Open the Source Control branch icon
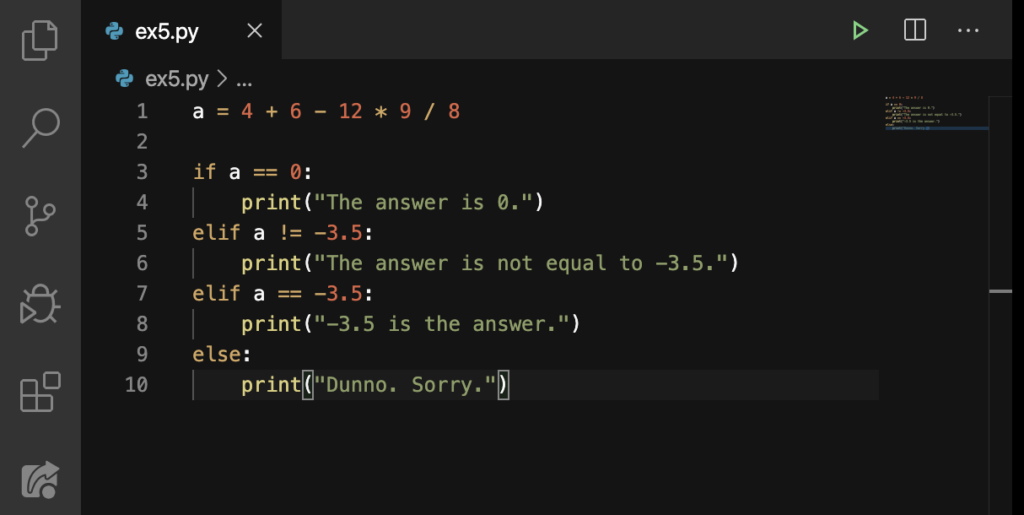The height and width of the screenshot is (515, 1024). click(x=40, y=216)
